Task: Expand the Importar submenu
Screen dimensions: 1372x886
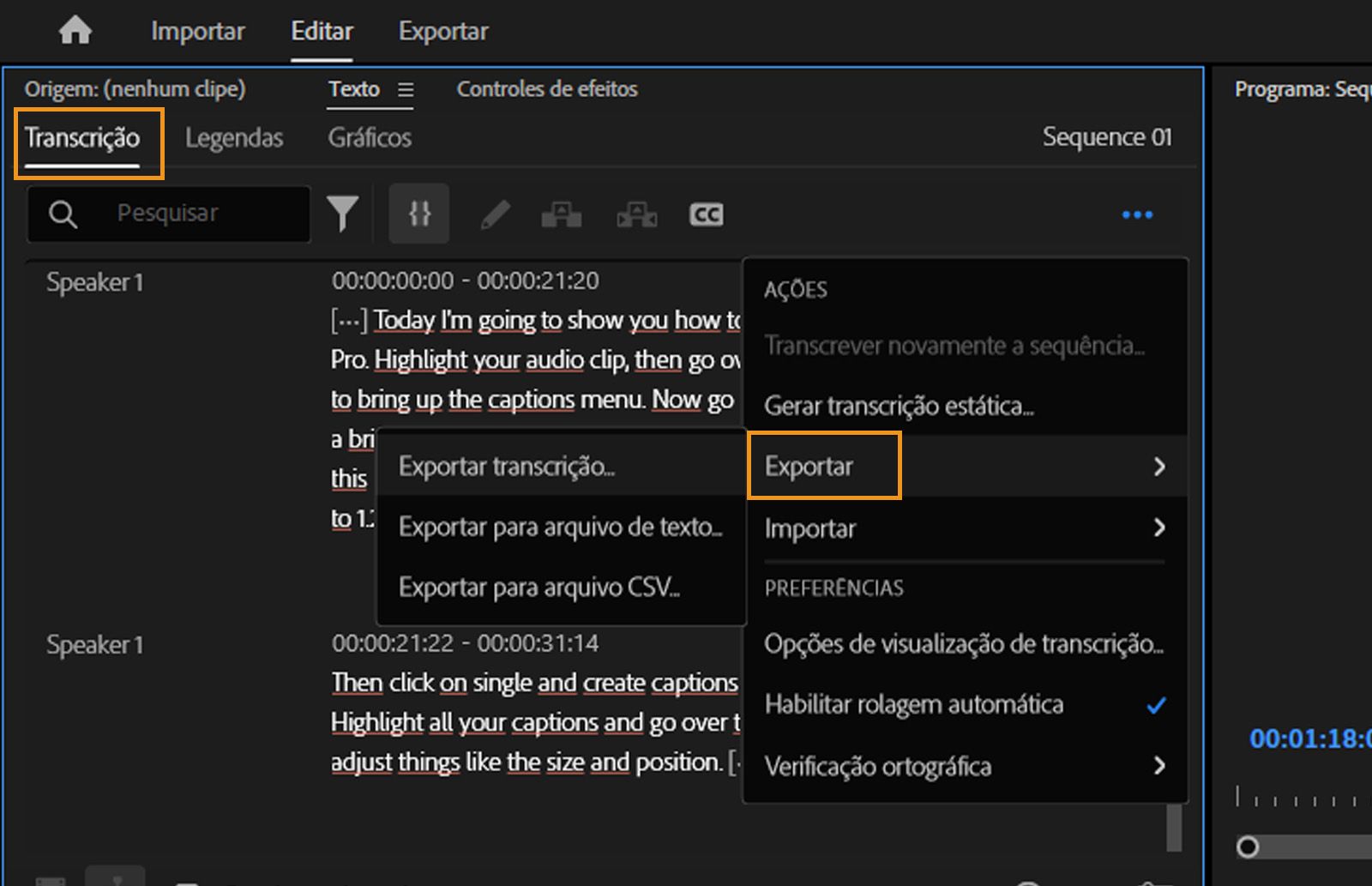Action: click(x=1162, y=529)
